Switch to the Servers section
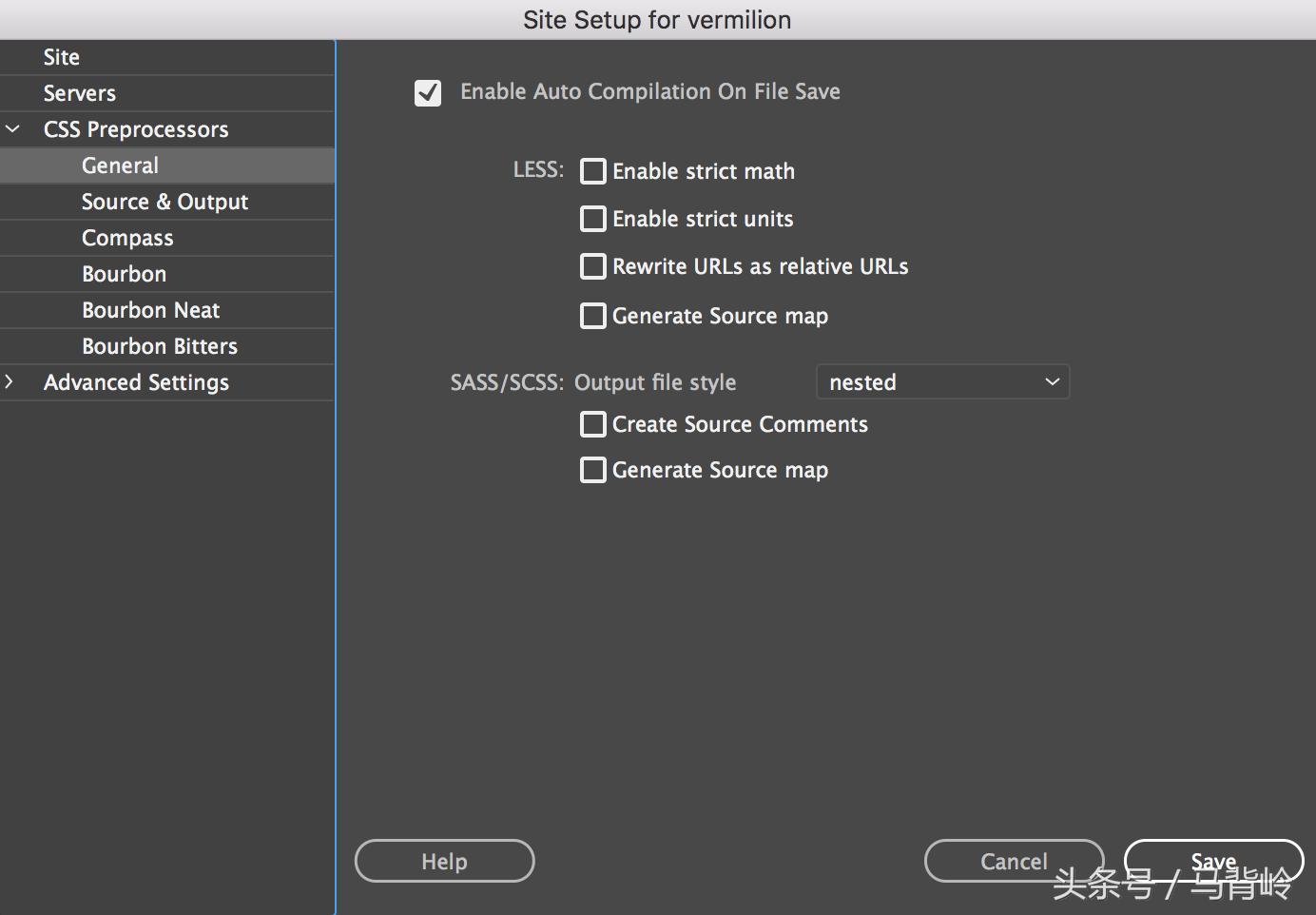Screen dimensions: 1316x915 coord(79,92)
